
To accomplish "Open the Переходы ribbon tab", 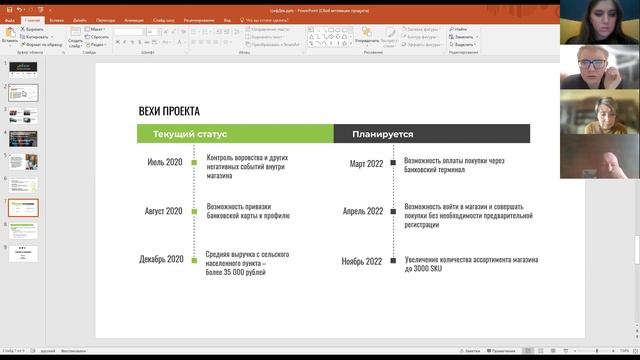I will click(x=106, y=20).
